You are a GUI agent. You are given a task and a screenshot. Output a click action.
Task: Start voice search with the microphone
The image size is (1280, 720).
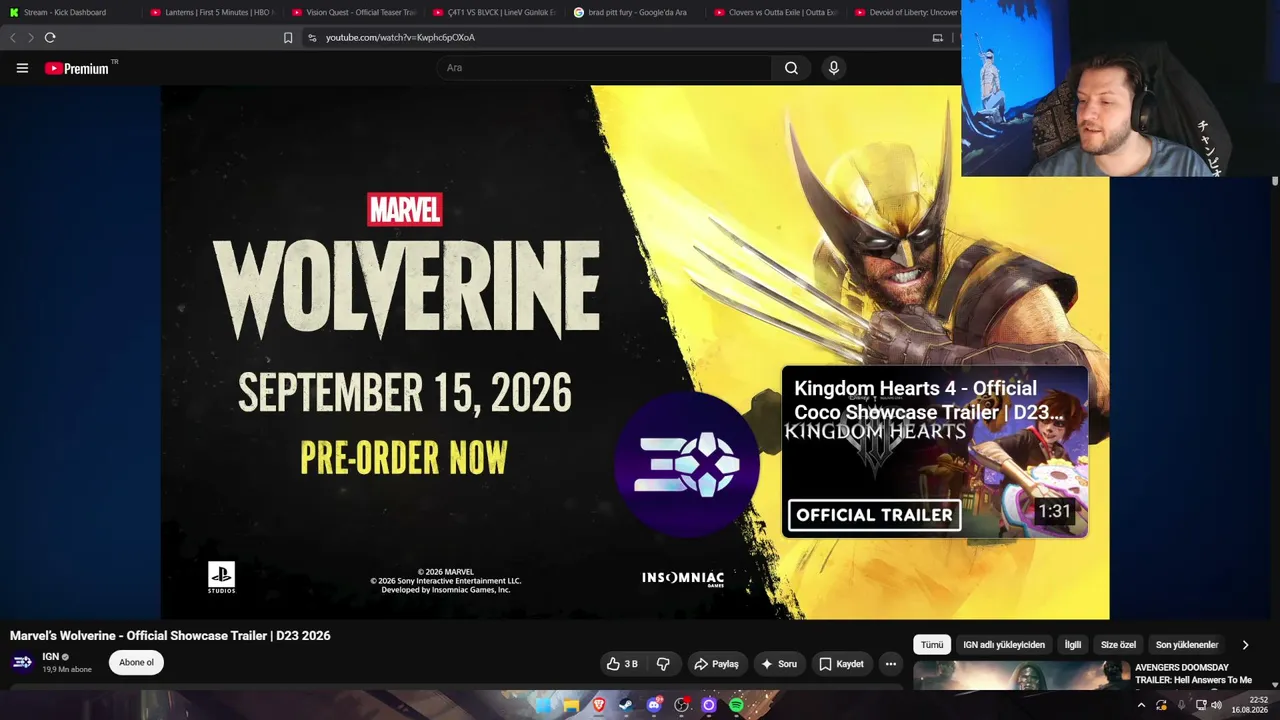coord(833,68)
